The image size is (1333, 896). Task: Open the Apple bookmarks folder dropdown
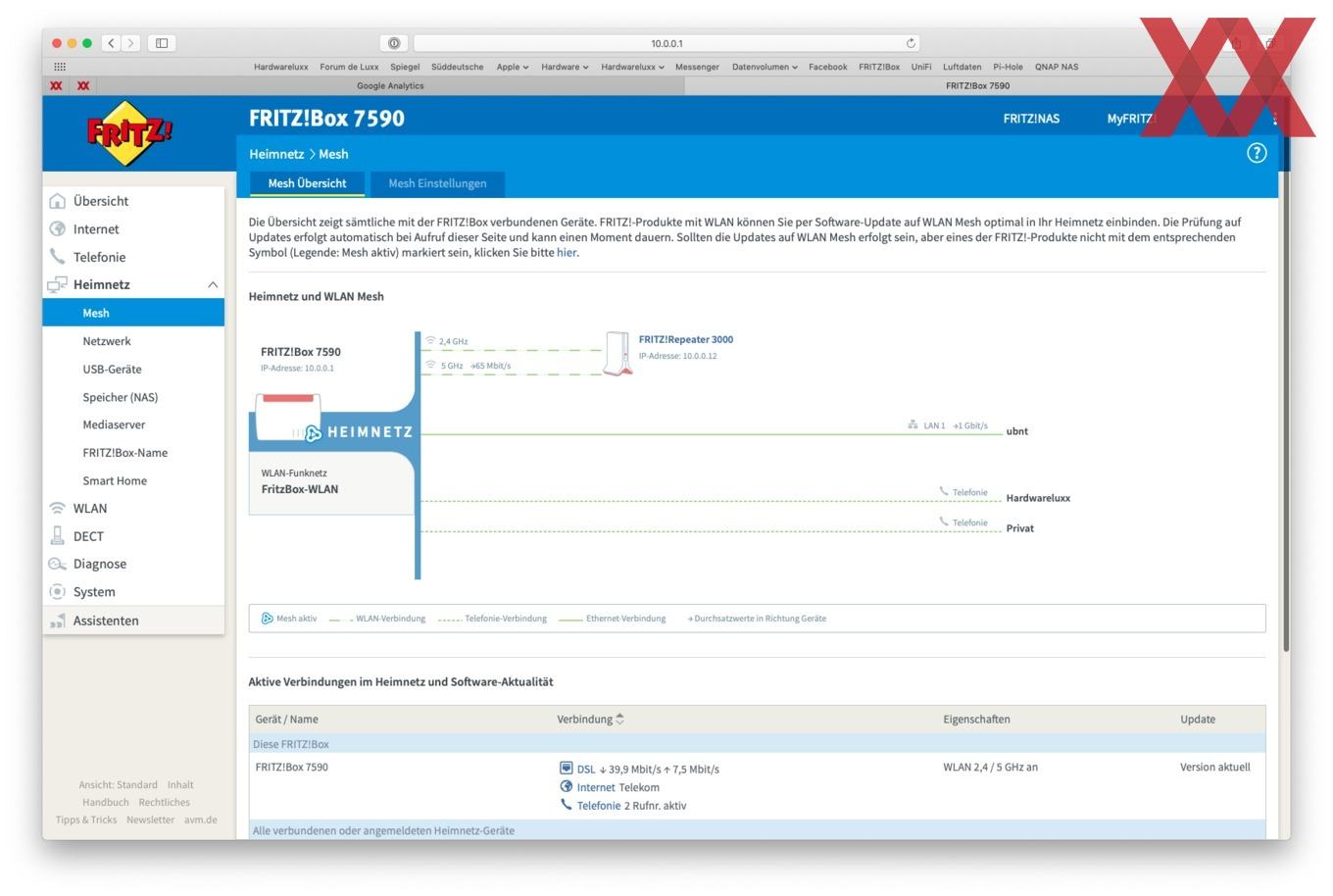click(512, 67)
